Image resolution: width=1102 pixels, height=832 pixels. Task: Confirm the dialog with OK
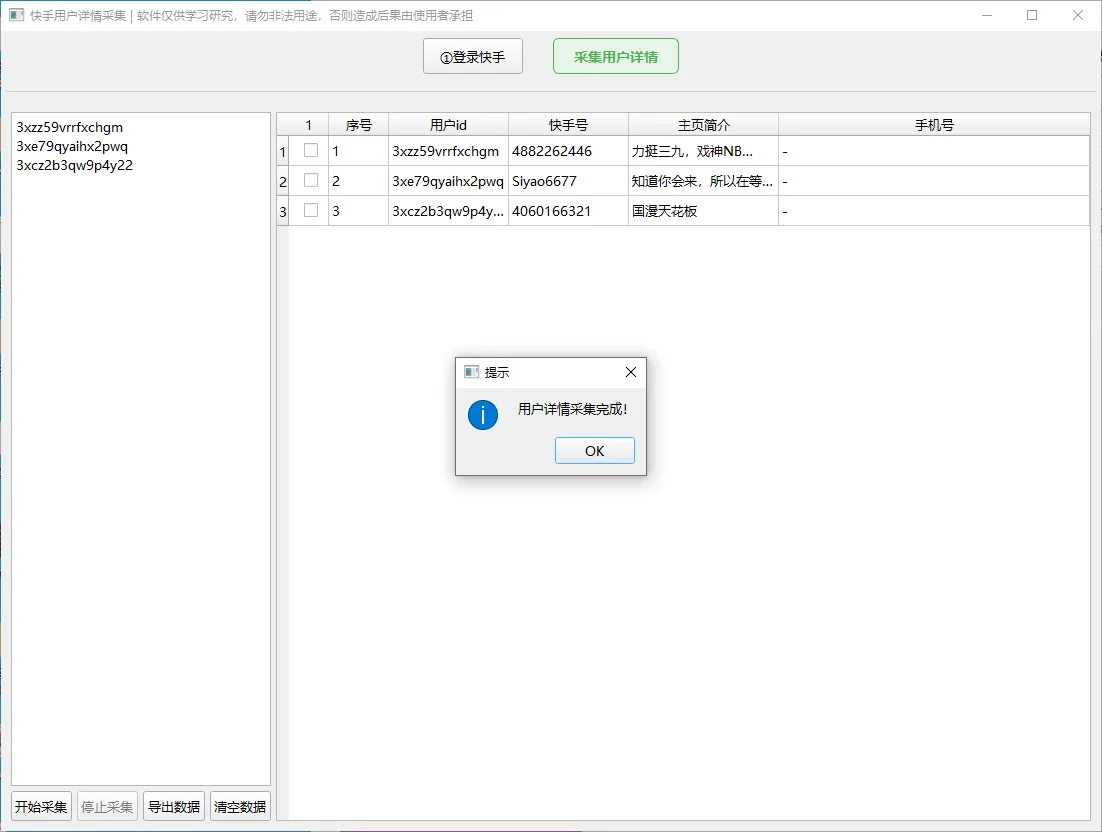coord(595,450)
